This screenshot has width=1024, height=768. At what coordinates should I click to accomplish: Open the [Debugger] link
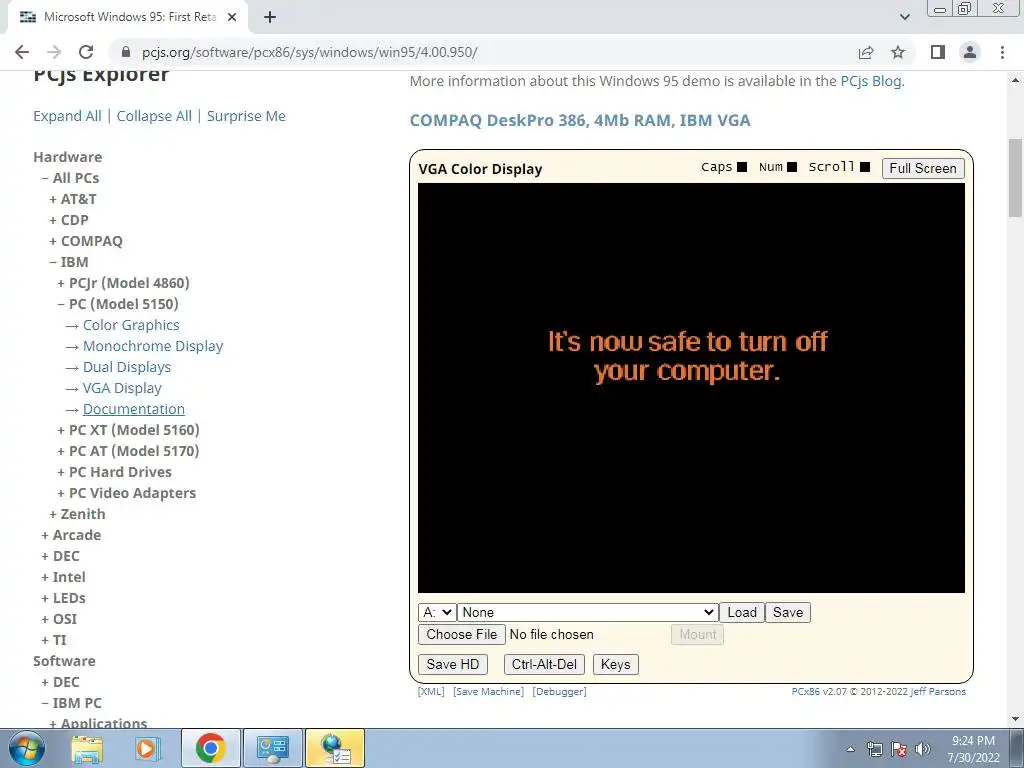pos(559,692)
